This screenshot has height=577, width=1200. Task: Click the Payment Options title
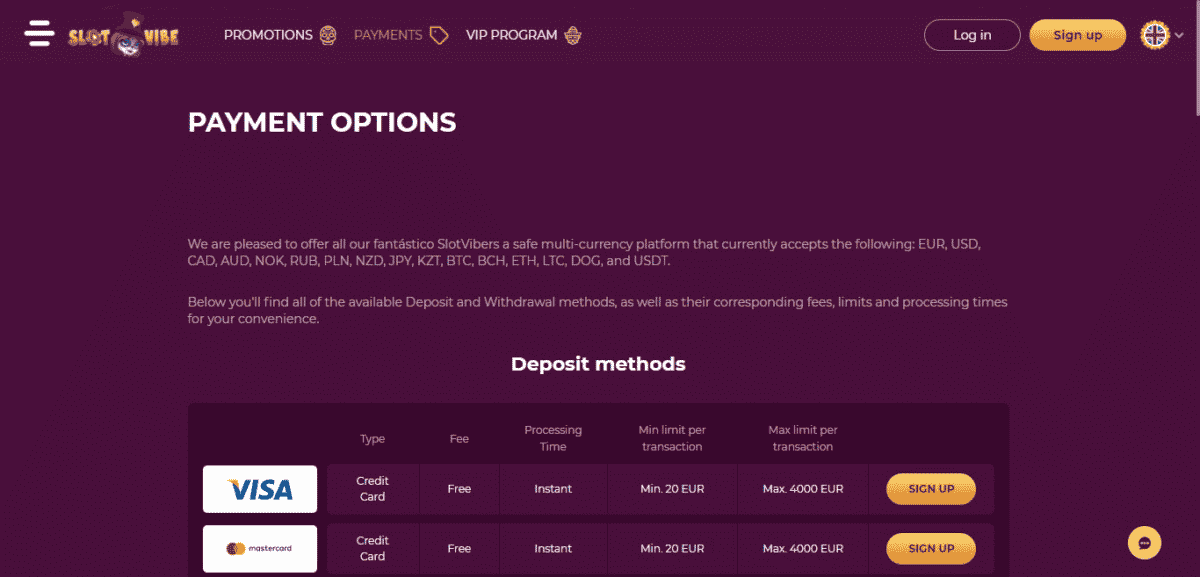322,122
